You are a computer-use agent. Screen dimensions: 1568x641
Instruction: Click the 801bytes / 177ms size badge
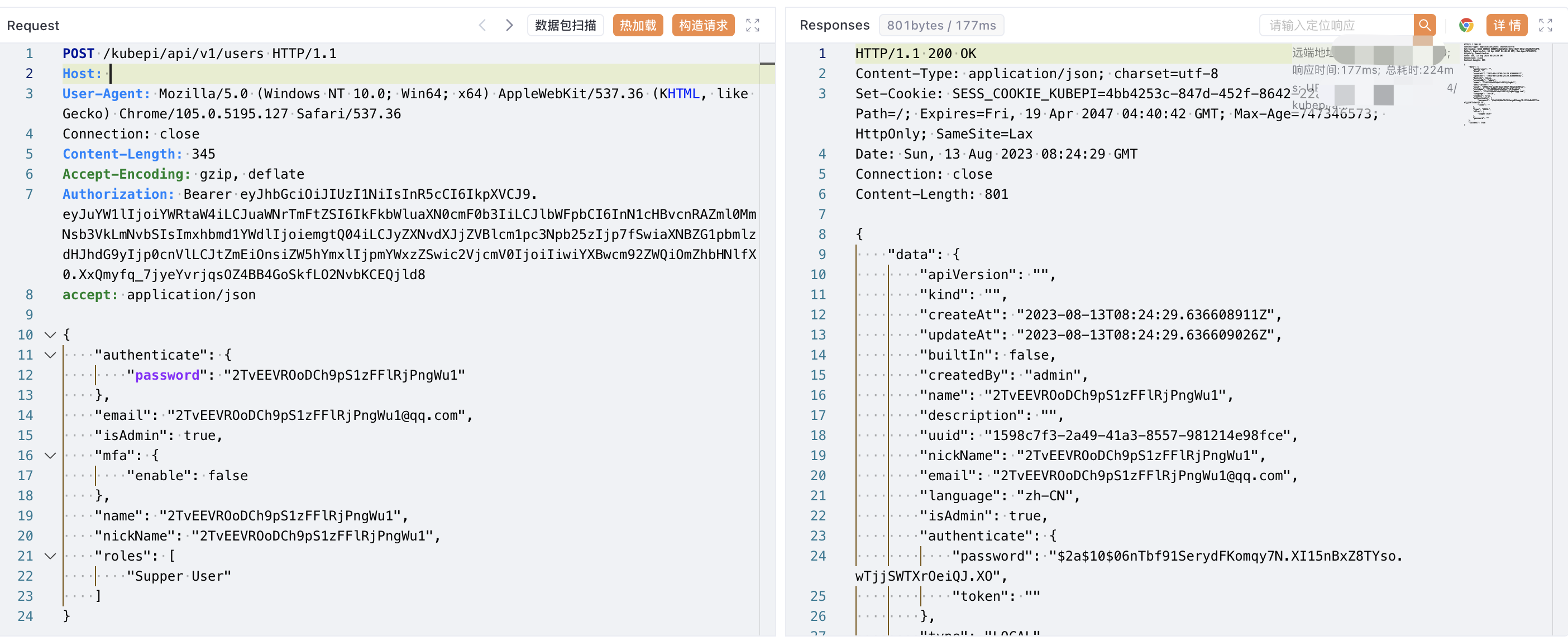[940, 25]
